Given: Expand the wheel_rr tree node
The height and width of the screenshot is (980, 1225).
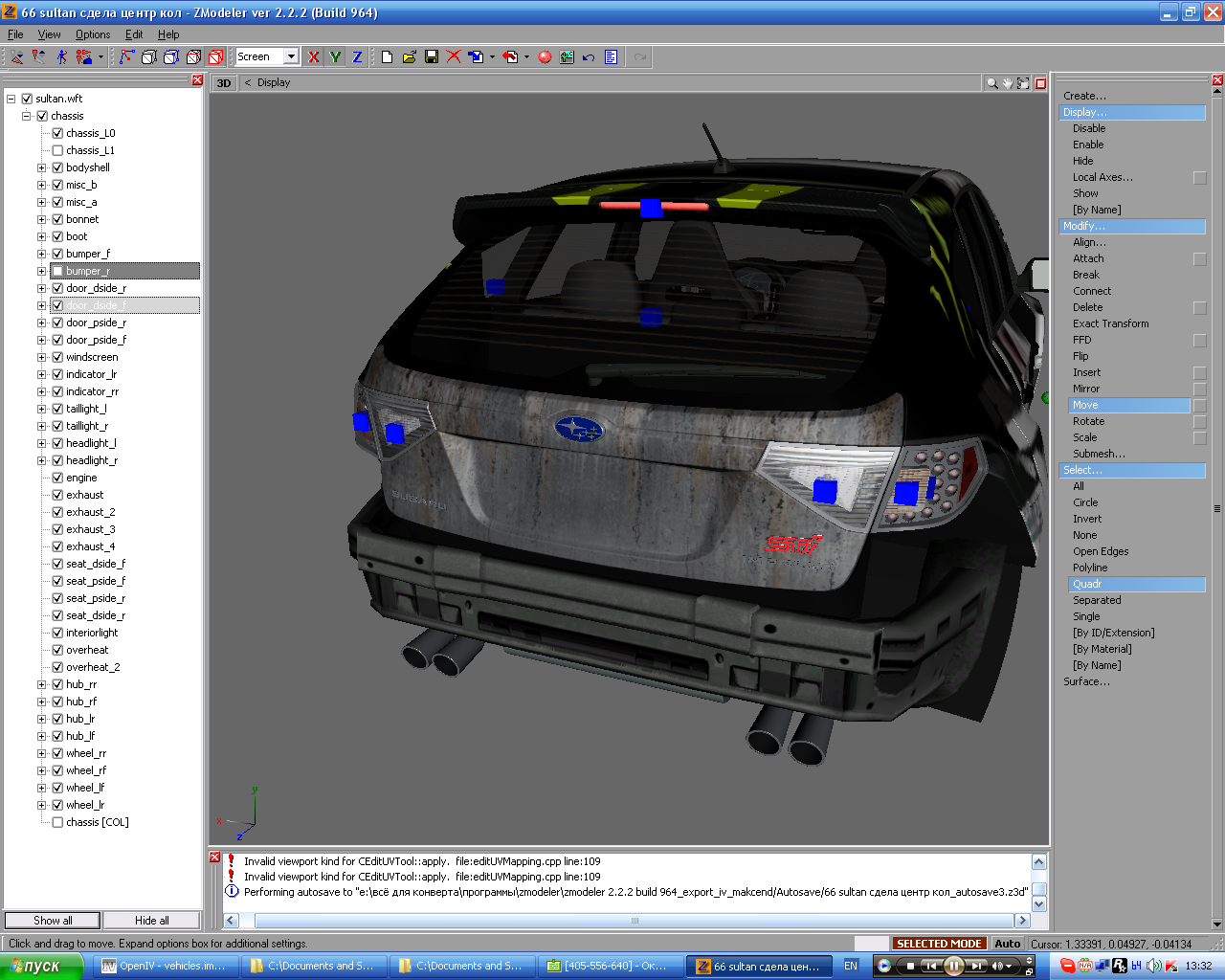Looking at the screenshot, I should (x=41, y=753).
